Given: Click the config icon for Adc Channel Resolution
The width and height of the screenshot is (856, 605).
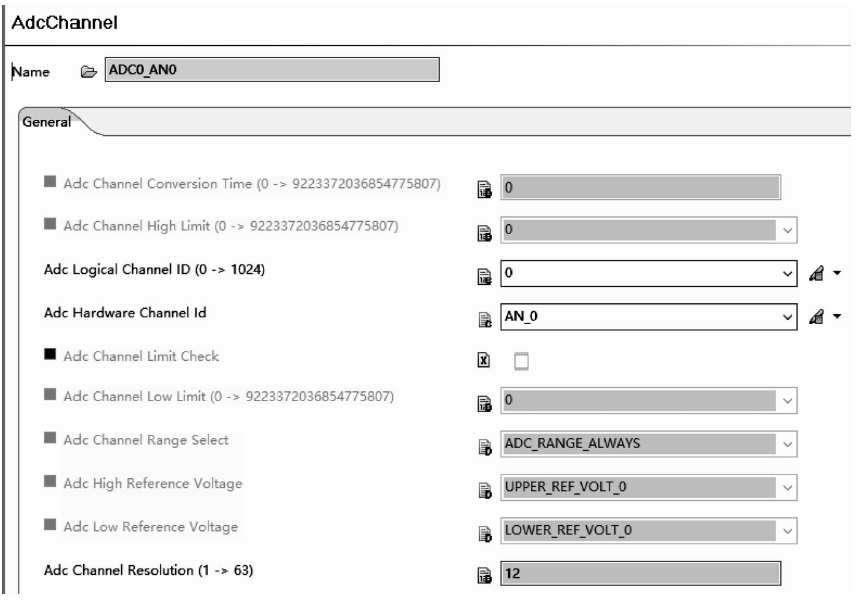Looking at the screenshot, I should [484, 575].
